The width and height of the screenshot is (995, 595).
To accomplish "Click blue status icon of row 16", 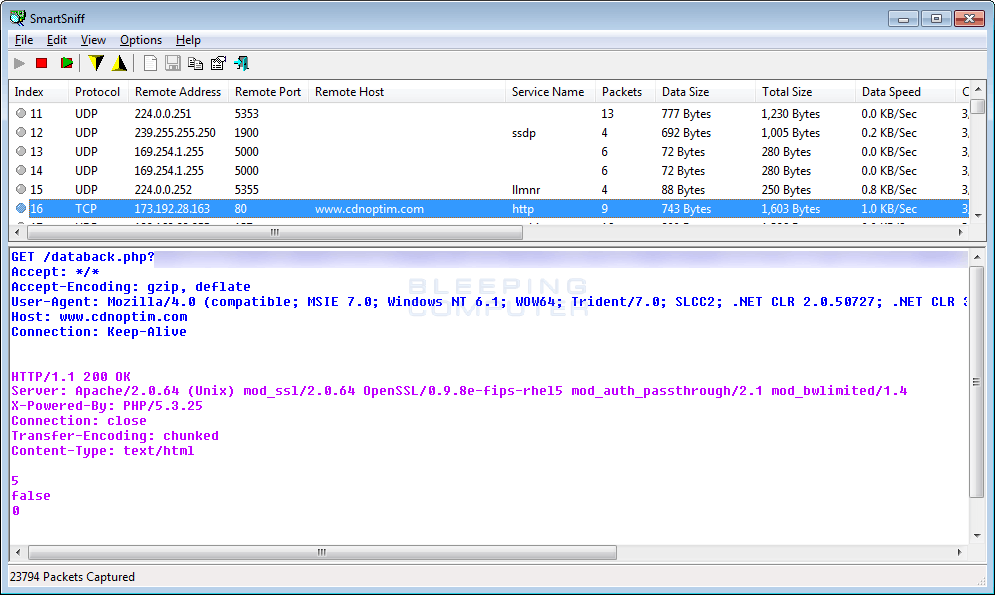I will [21, 209].
